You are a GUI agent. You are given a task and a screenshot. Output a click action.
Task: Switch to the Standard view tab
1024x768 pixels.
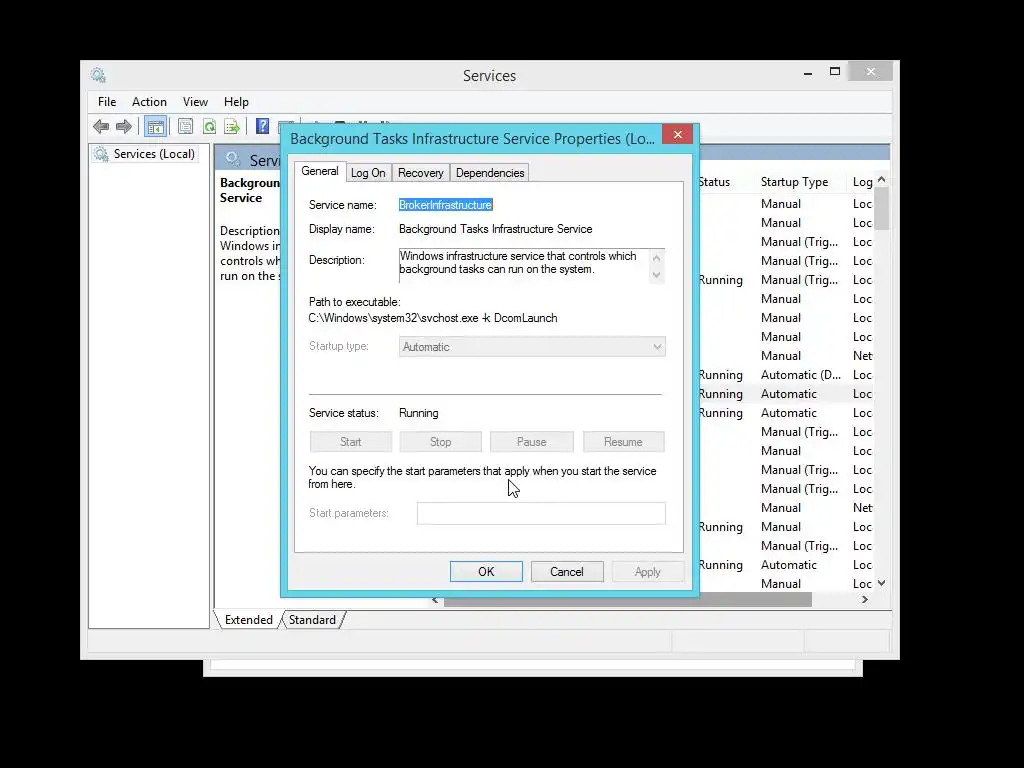pyautogui.click(x=312, y=620)
